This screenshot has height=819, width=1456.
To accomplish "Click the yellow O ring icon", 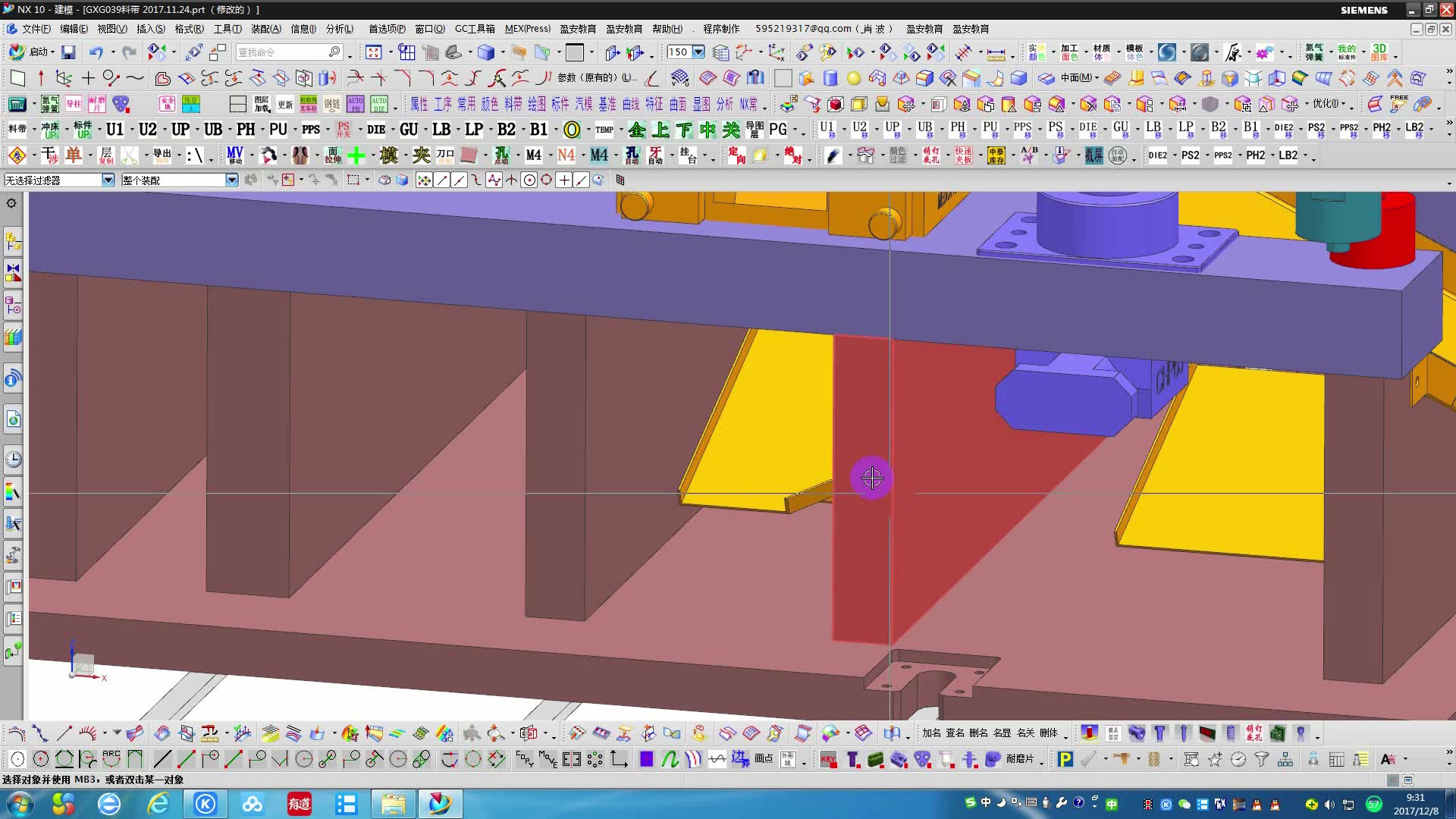I will 572,130.
